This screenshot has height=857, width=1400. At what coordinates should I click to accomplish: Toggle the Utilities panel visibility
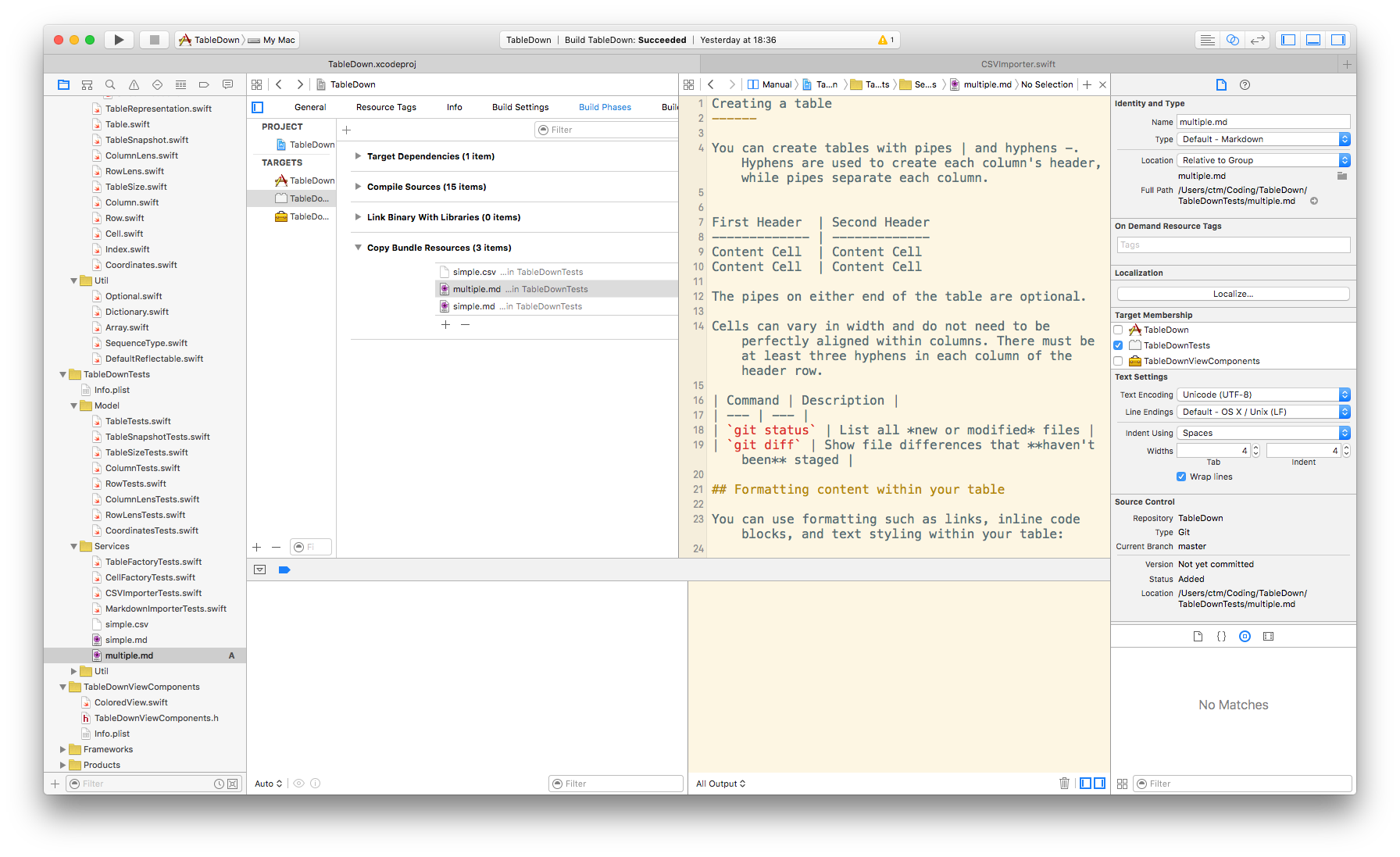[x=1338, y=40]
